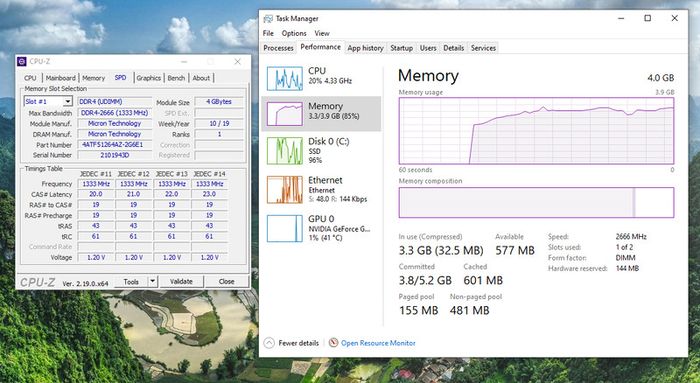
Task: Select the GPU 0 graph thumbnail
Action: (x=285, y=228)
